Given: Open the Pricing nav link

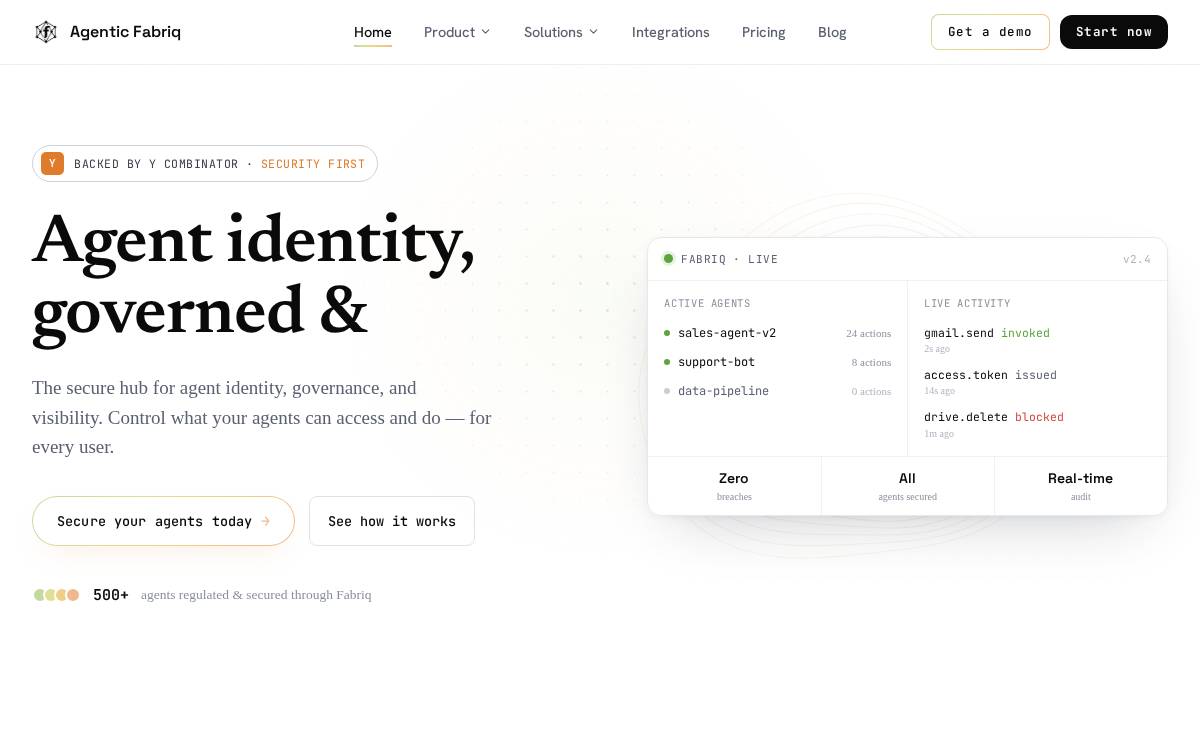Looking at the screenshot, I should [x=764, y=32].
